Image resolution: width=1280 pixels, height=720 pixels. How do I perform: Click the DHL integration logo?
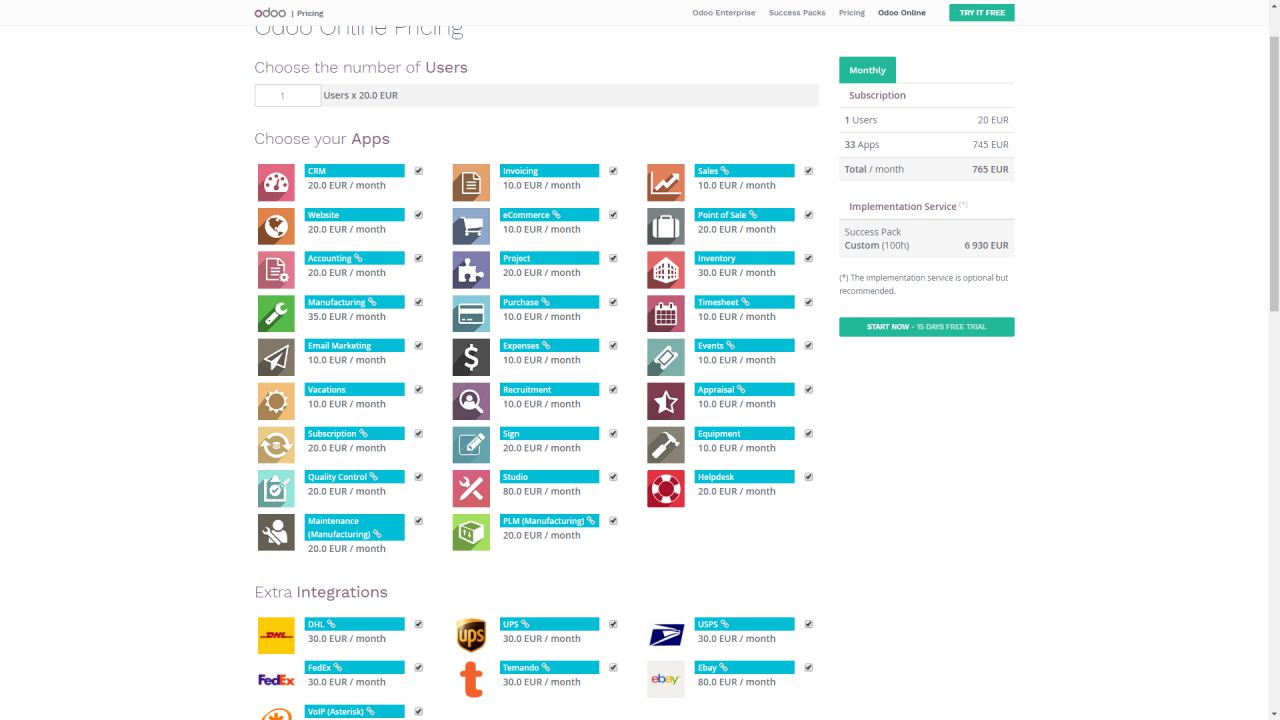[x=276, y=636]
